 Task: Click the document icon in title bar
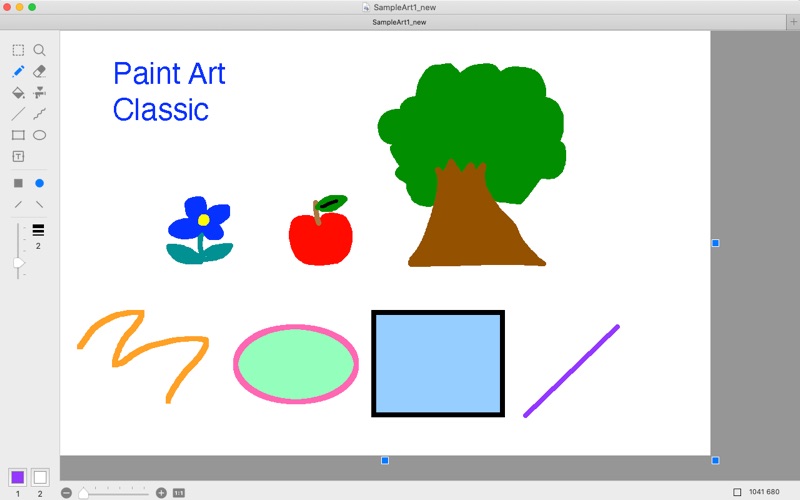click(366, 7)
